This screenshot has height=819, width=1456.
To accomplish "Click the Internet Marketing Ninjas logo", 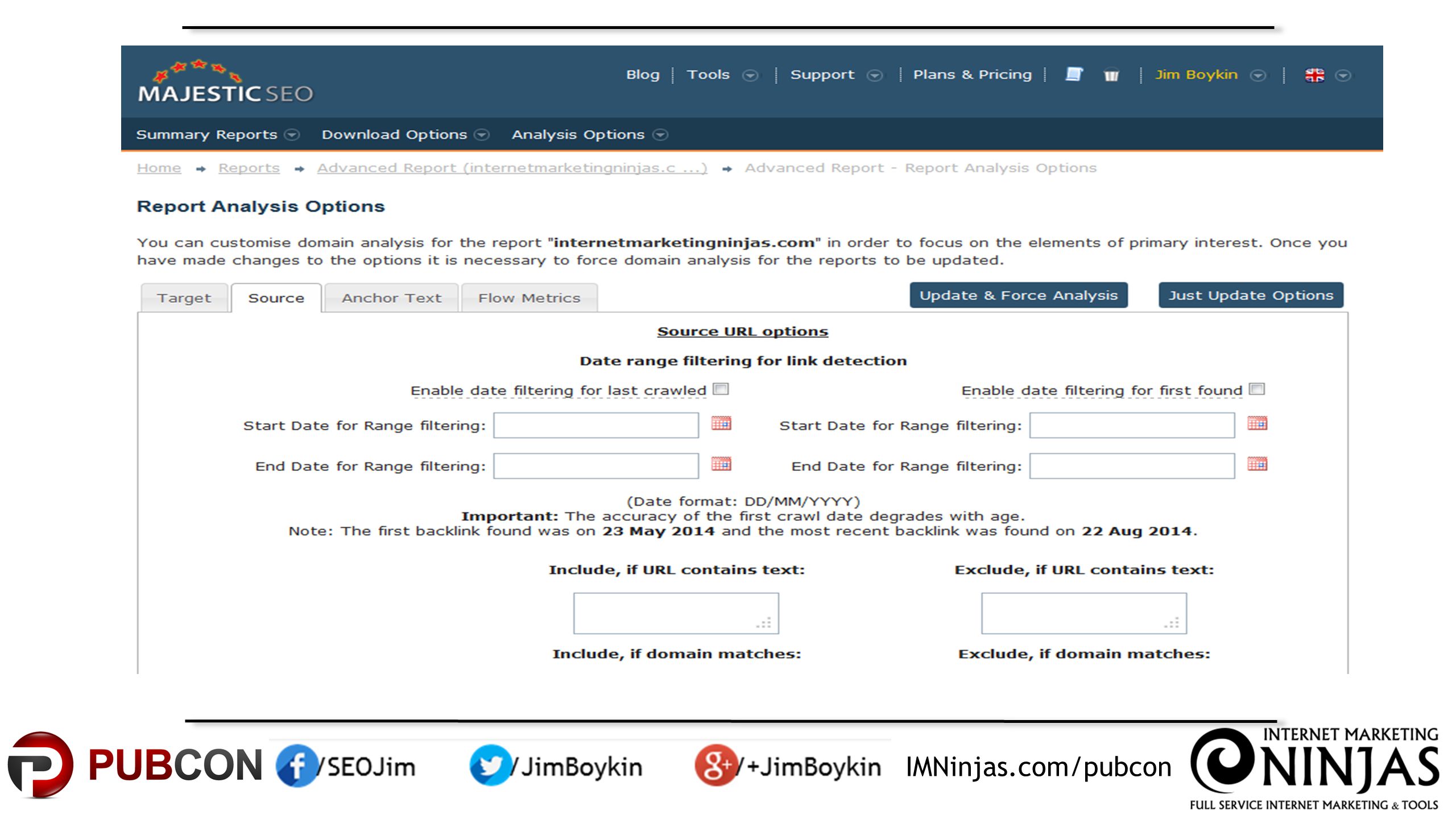I will tap(1314, 768).
